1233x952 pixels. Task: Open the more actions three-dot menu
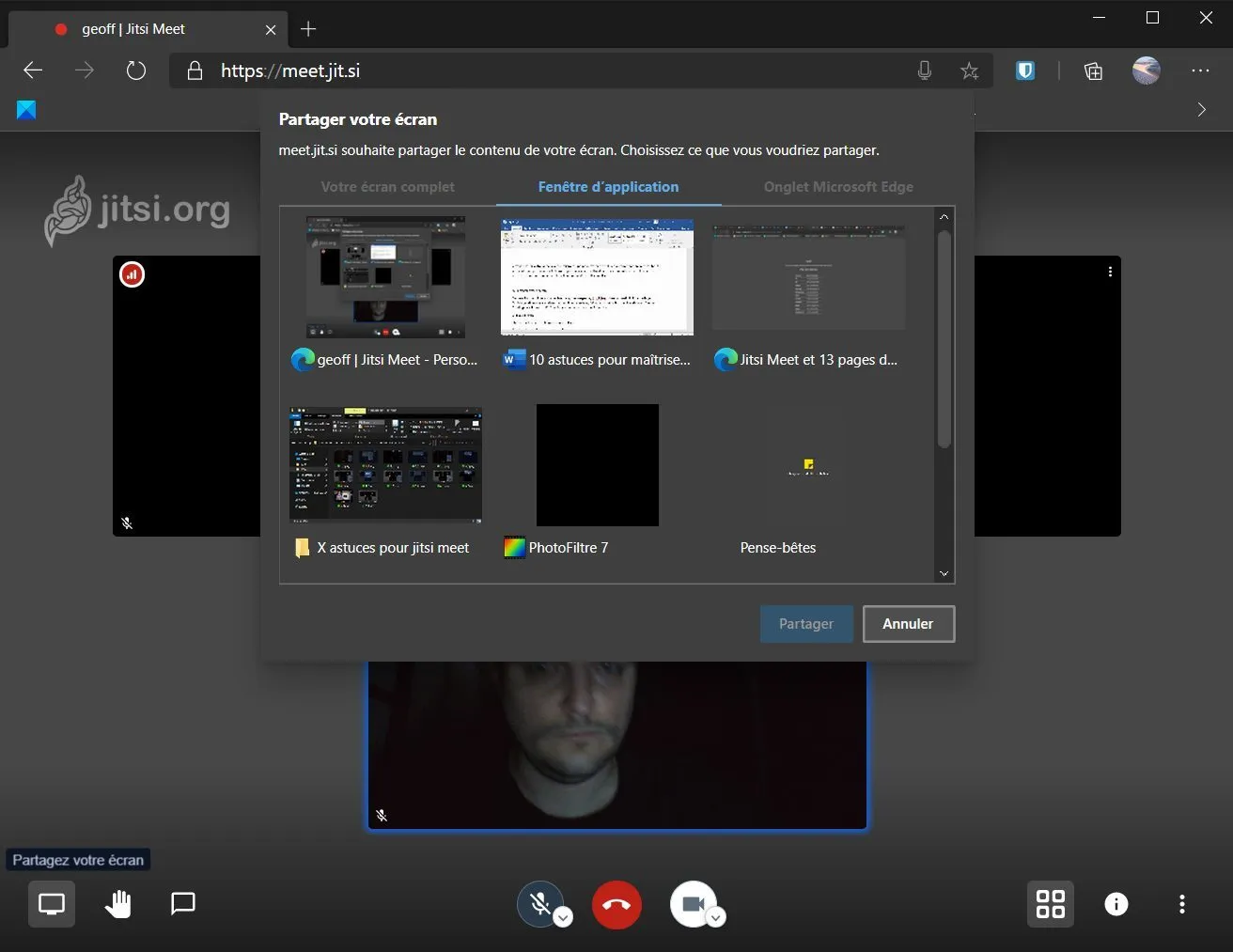pyautogui.click(x=1181, y=904)
